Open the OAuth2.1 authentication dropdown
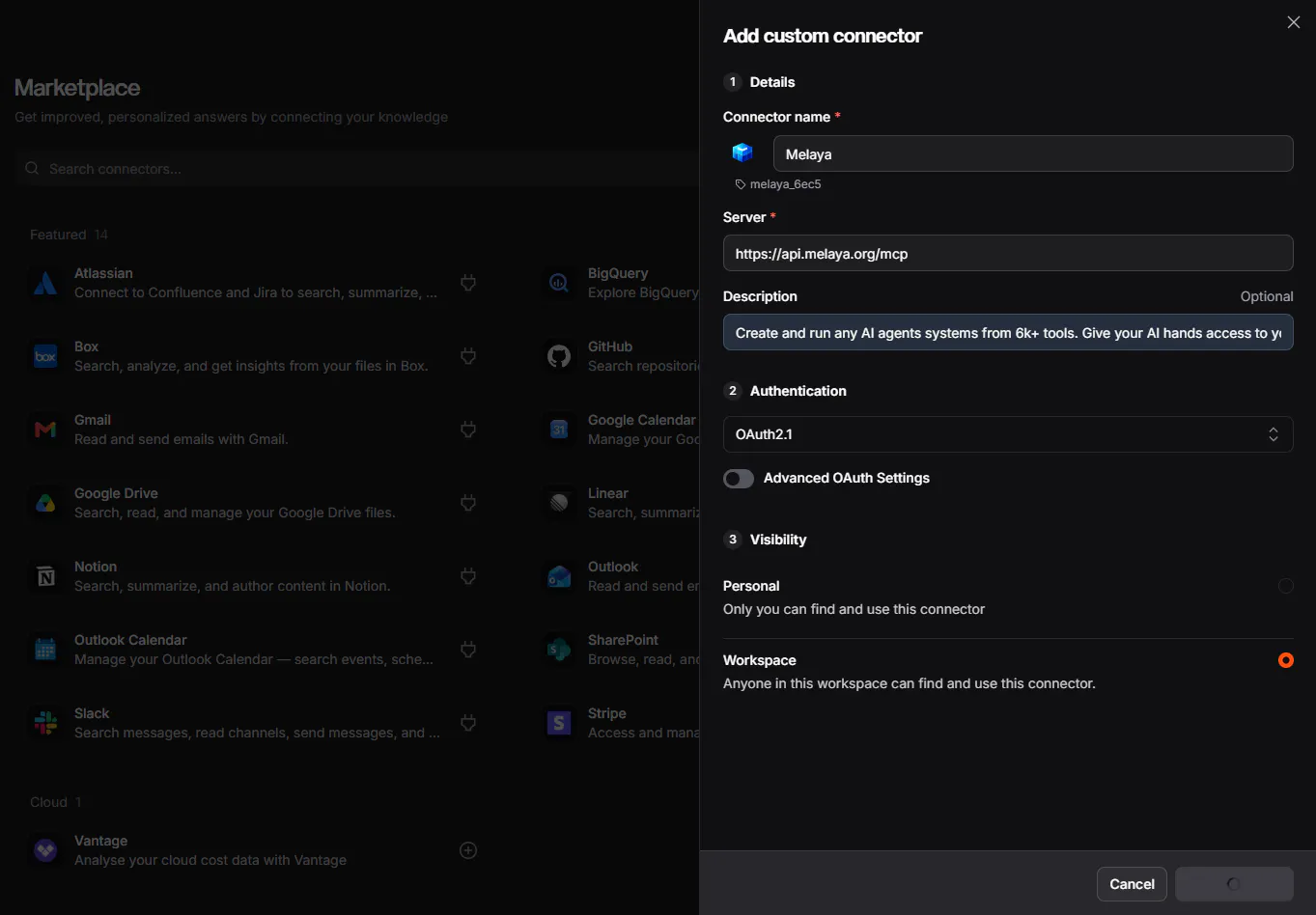The image size is (1316, 915). 1008,434
